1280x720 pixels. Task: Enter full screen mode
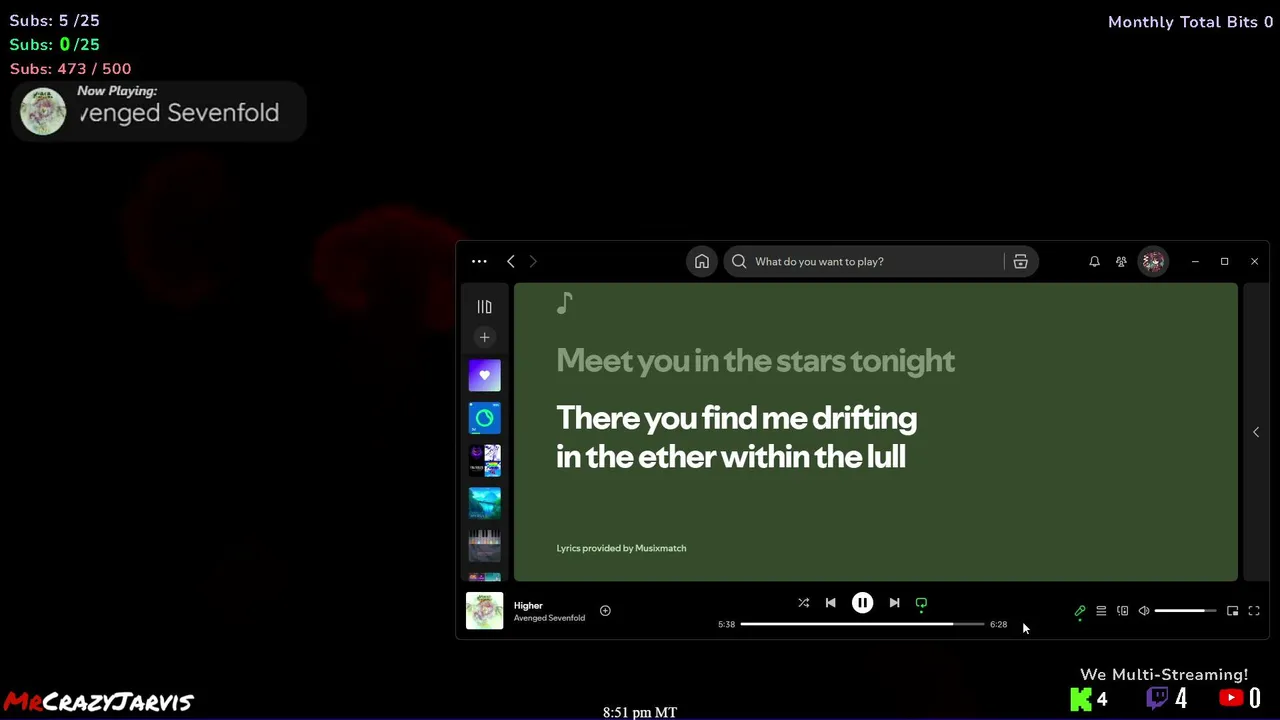click(1254, 611)
